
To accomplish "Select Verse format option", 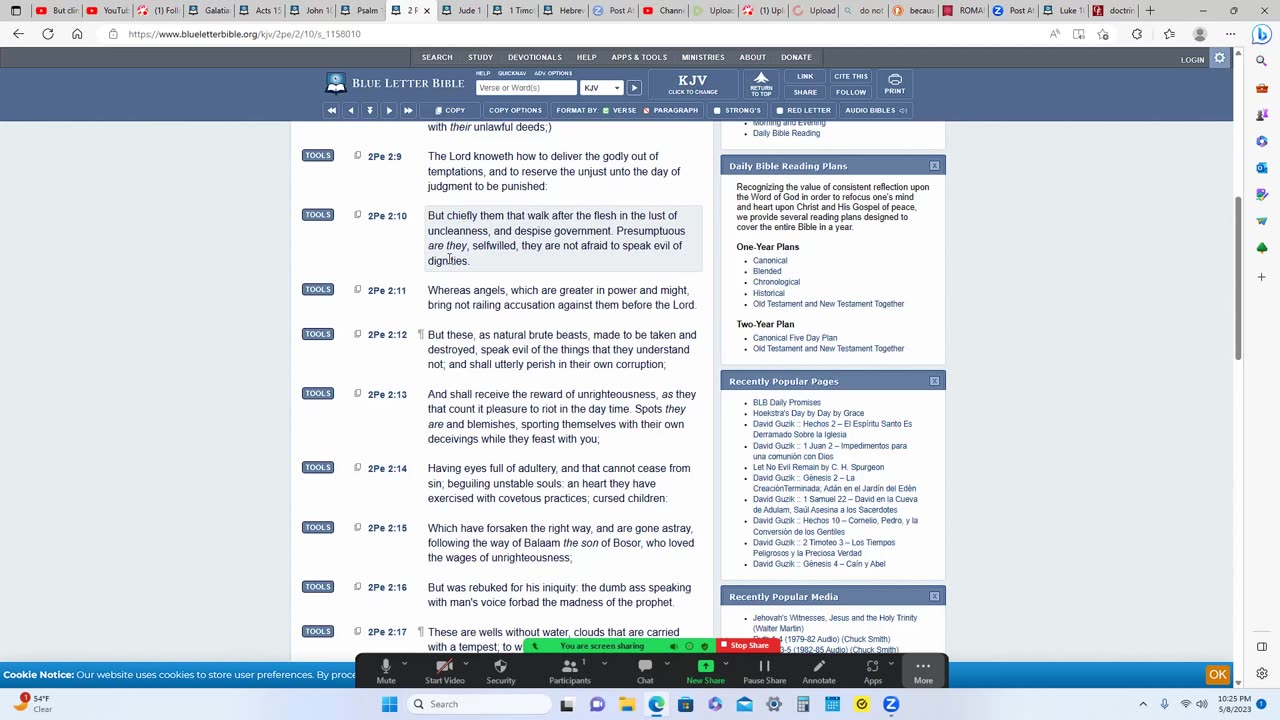I will [x=619, y=110].
